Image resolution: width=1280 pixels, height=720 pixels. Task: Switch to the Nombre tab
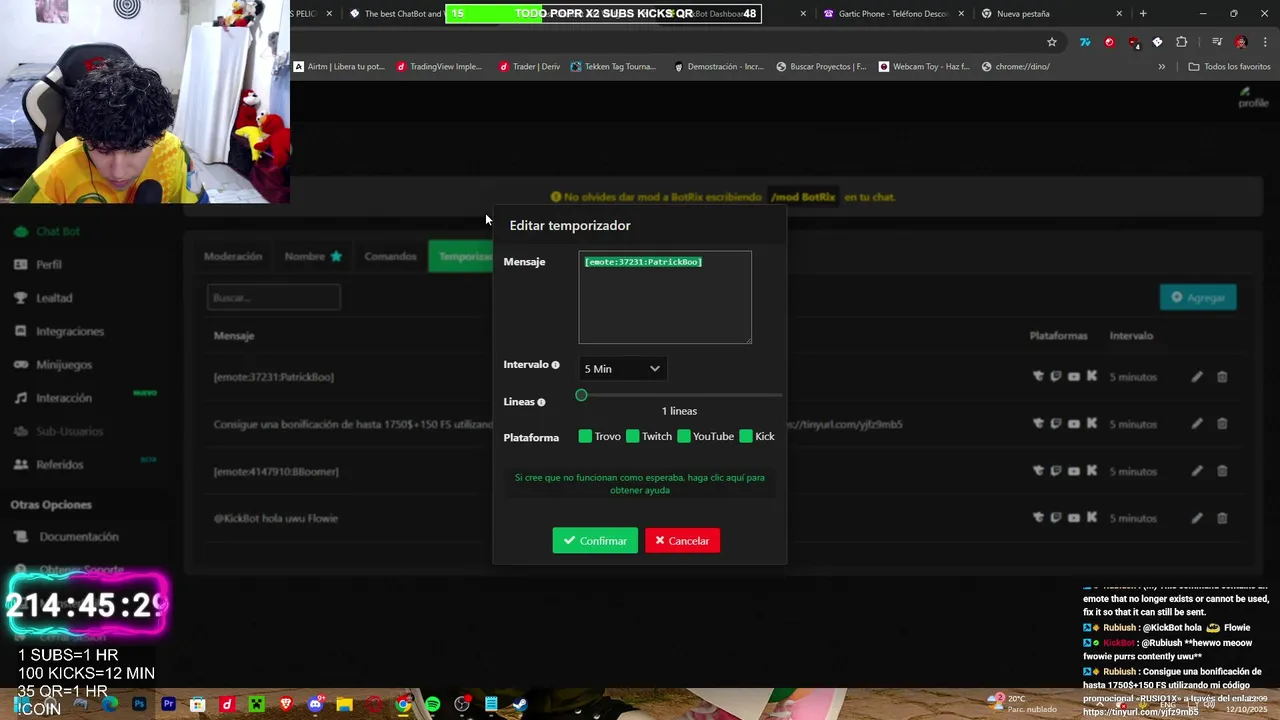[313, 256]
